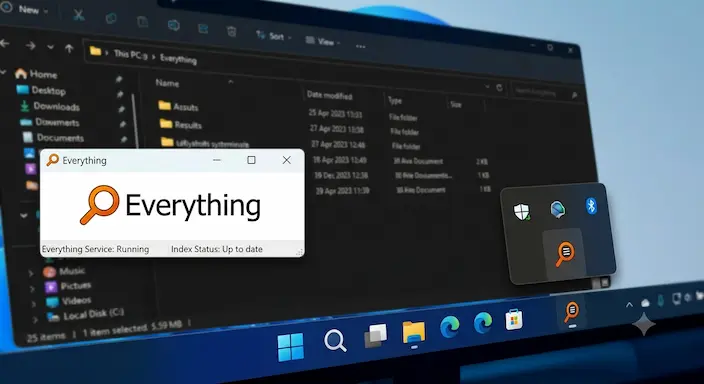
Task: Click the date cell '19 Dec 2023 12:36'
Action: [x=341, y=175]
